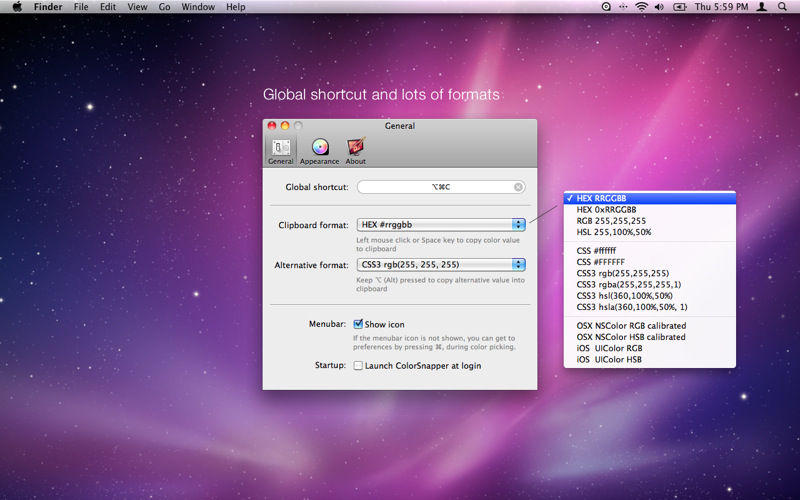Screen dimensions: 800x500
Task: Open the General preferences tab
Action: tap(281, 151)
